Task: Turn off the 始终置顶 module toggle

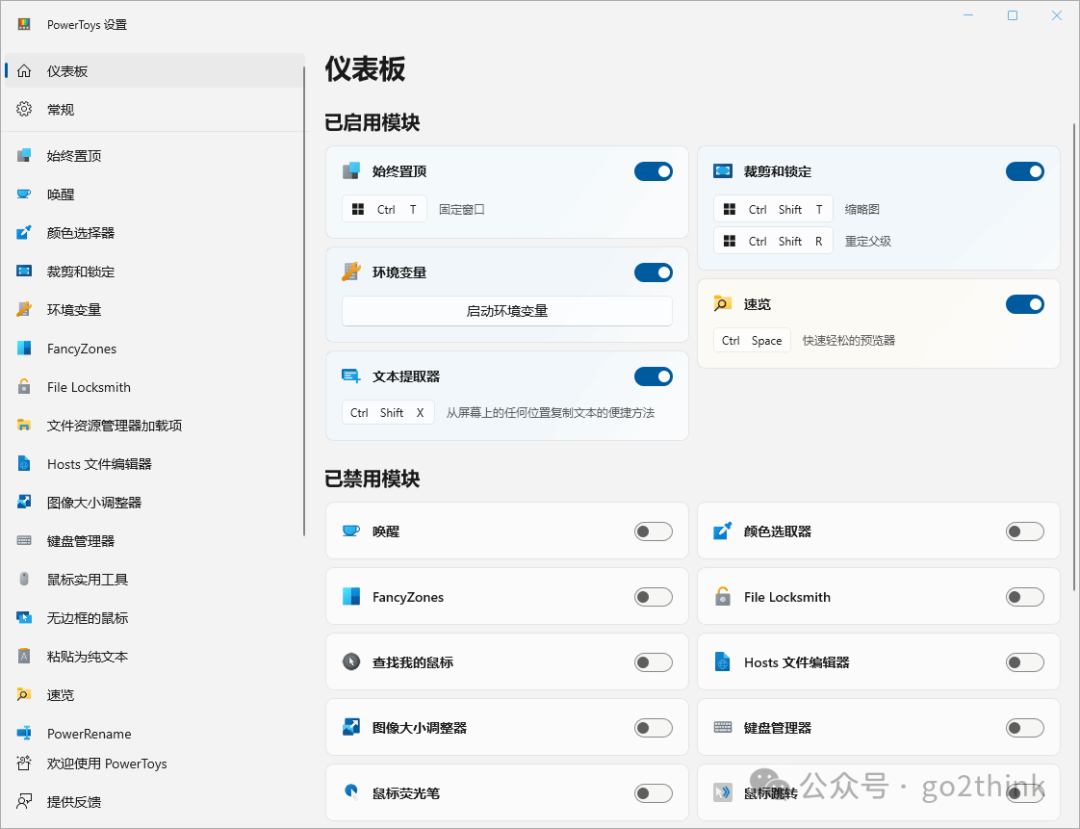Action: (653, 171)
